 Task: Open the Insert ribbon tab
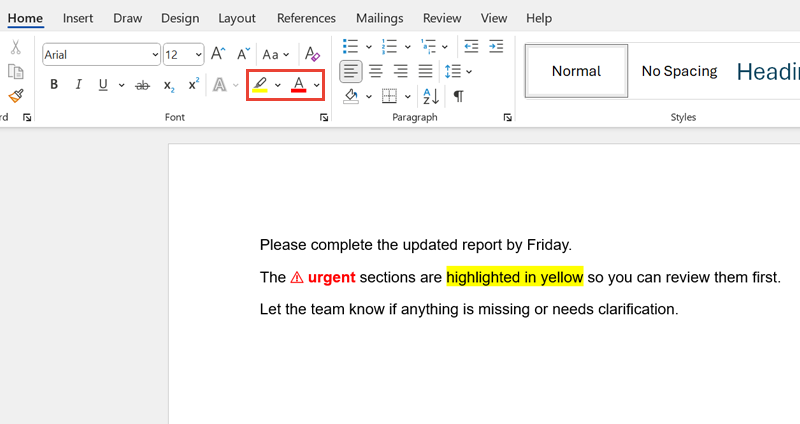pyautogui.click(x=78, y=18)
